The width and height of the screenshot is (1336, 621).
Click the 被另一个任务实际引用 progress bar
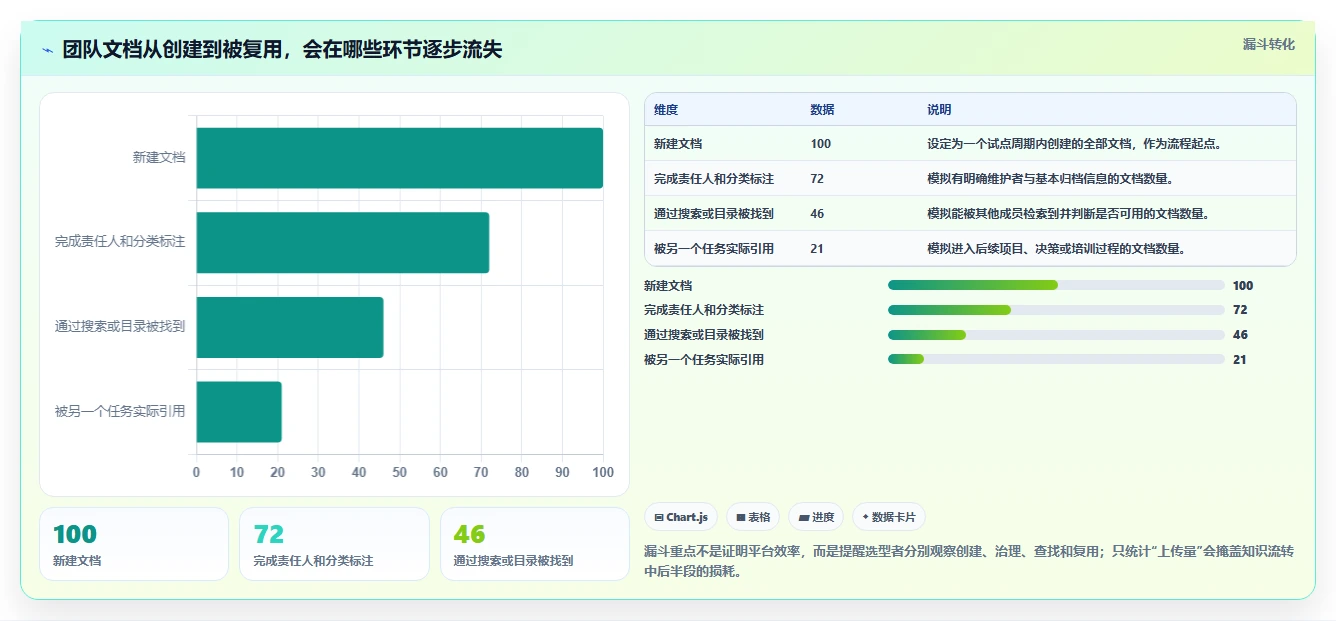click(1056, 359)
